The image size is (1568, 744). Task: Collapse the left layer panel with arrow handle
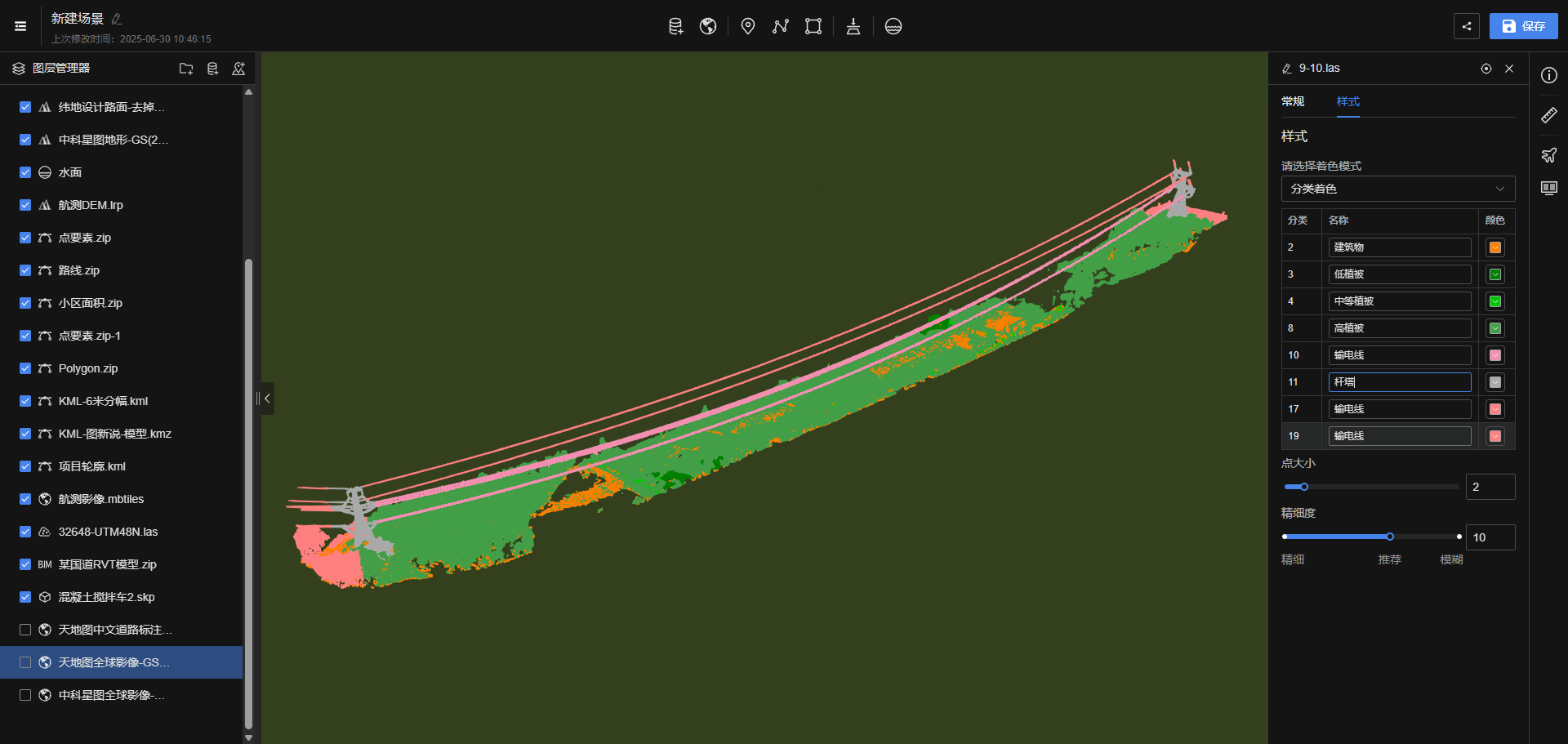(267, 399)
